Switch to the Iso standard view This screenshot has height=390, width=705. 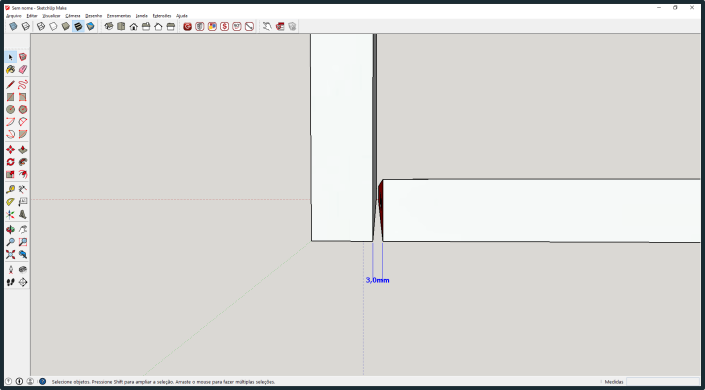click(109, 27)
